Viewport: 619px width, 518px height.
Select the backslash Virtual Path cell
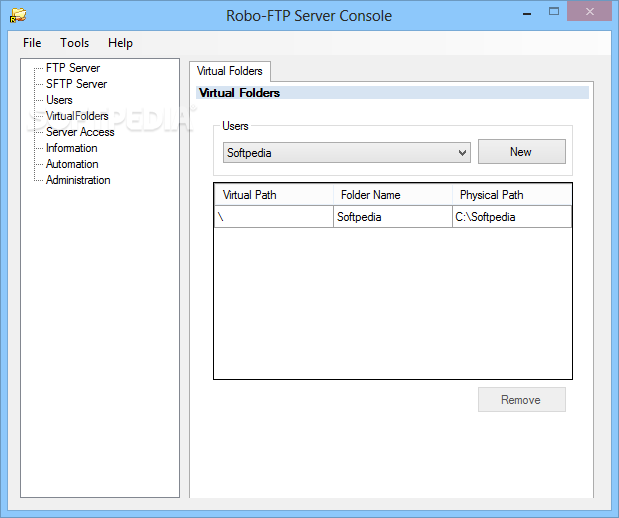click(274, 217)
